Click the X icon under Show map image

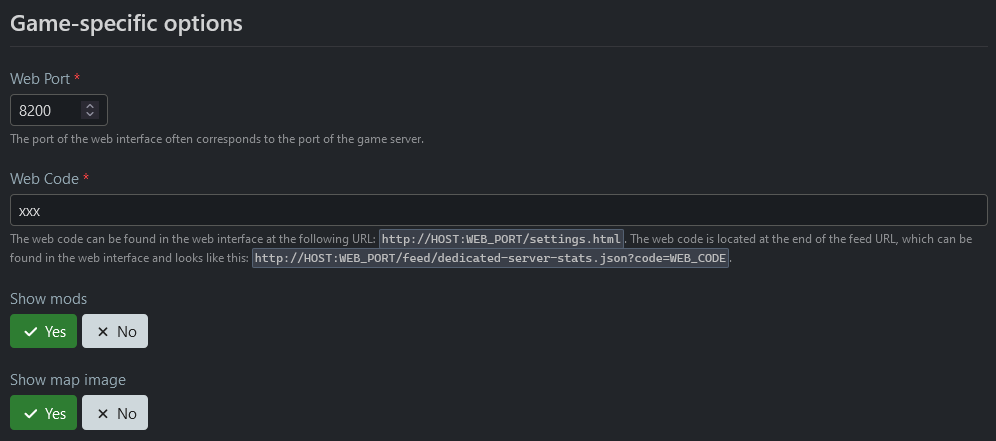coord(102,414)
